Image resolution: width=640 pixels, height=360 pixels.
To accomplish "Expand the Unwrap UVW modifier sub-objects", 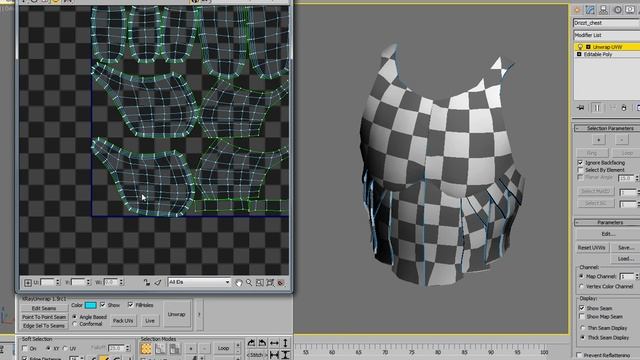I will [588, 47].
